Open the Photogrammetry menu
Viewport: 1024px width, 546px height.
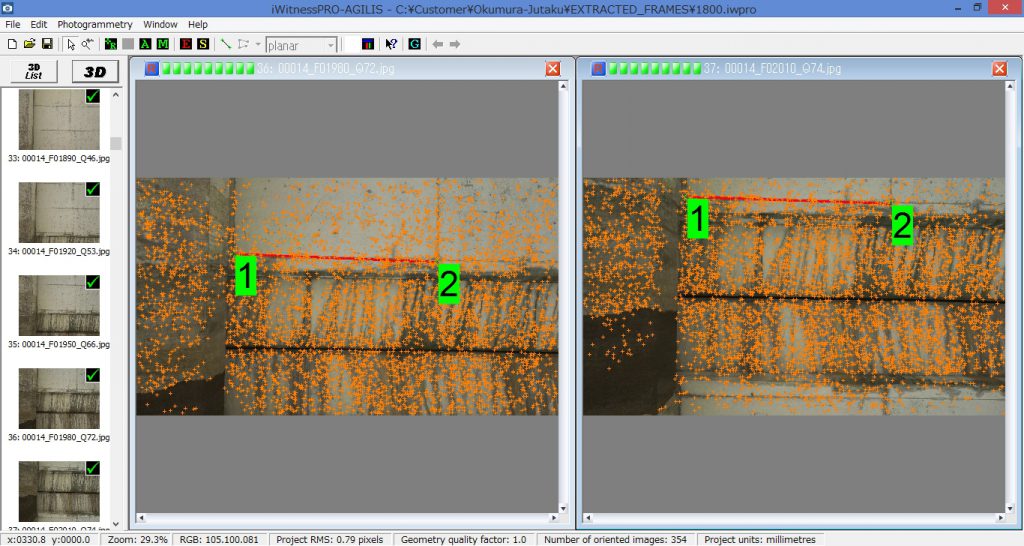(x=95, y=24)
